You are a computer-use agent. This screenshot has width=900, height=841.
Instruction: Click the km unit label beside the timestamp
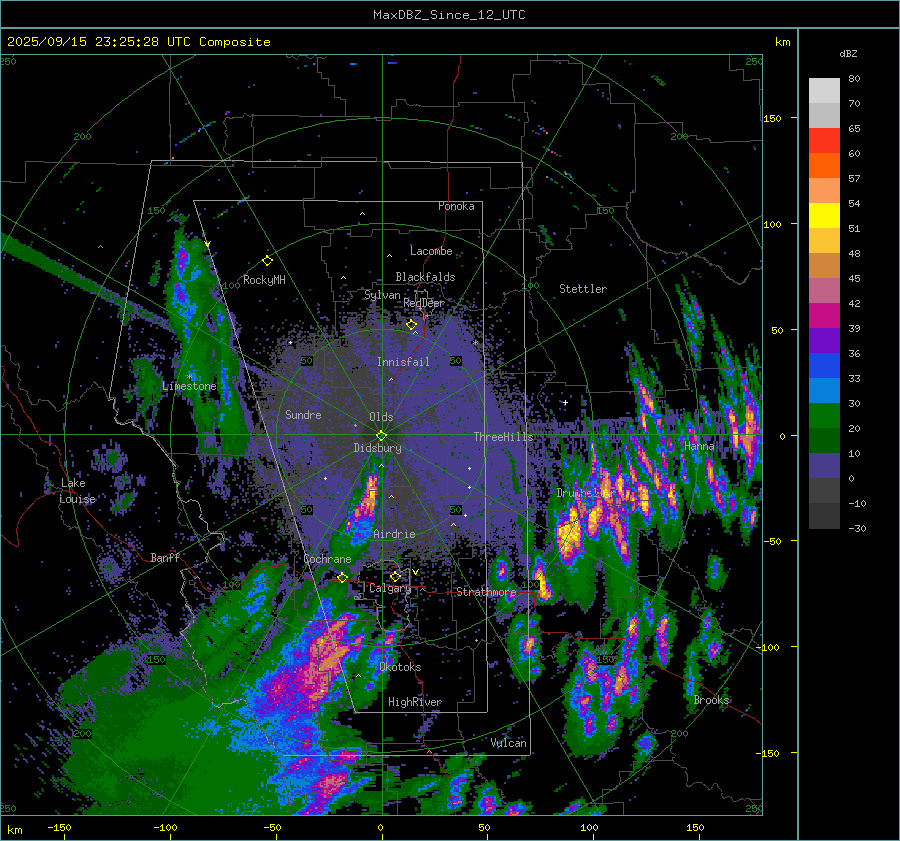(782, 42)
